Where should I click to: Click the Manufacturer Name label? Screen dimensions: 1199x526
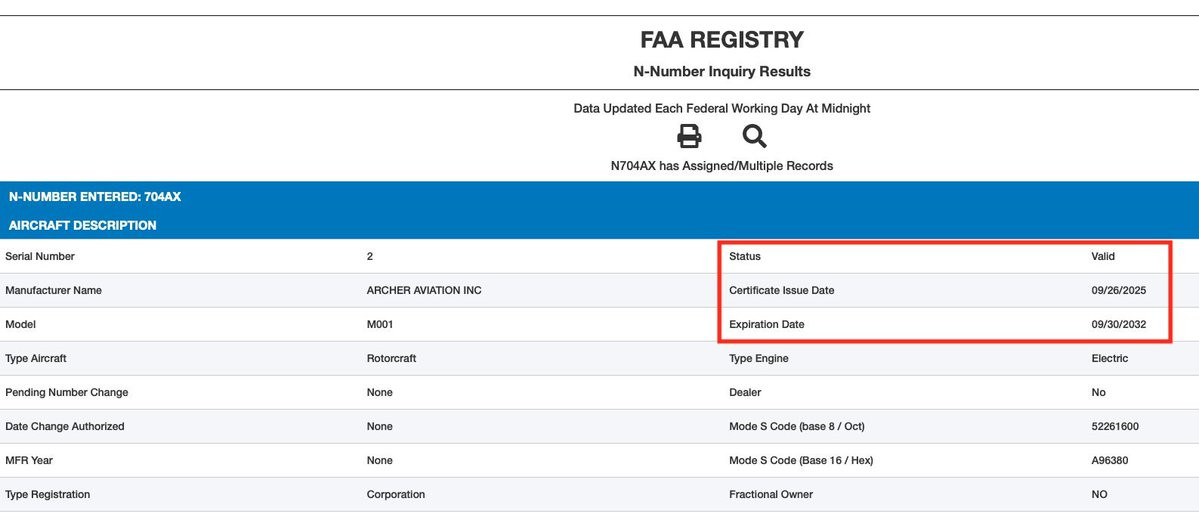point(53,291)
